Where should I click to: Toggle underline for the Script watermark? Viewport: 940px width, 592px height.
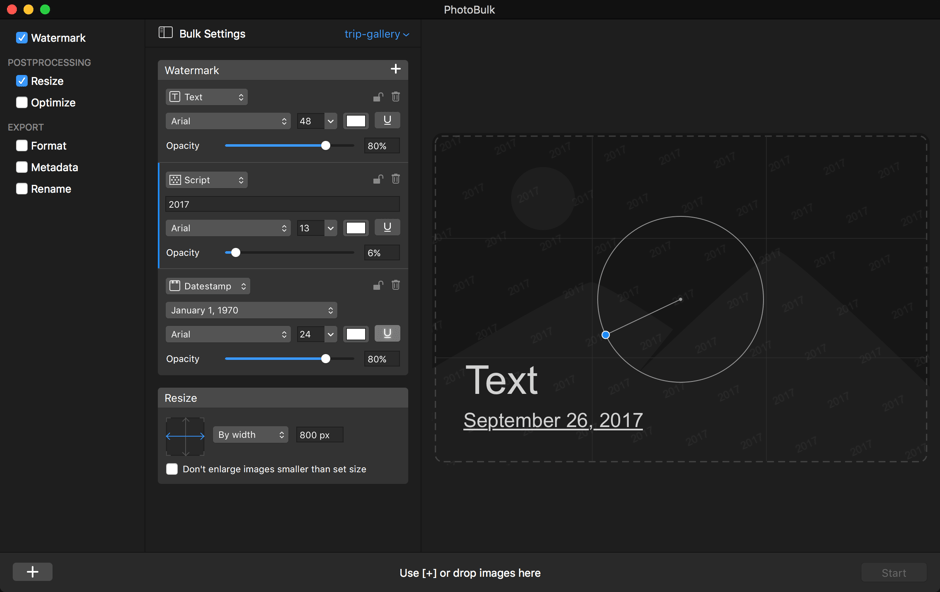[387, 227]
